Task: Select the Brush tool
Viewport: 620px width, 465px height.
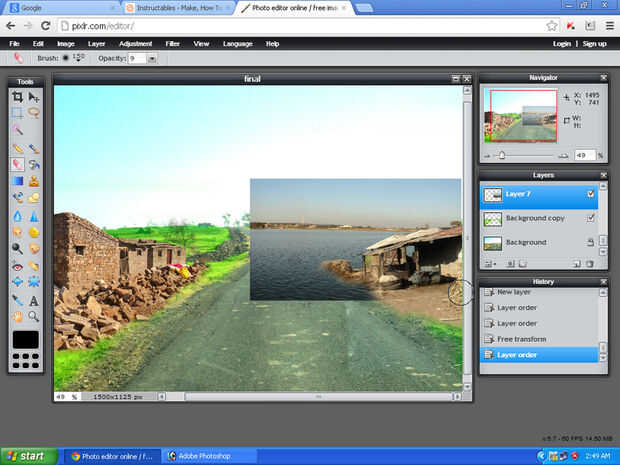Action: pos(34,148)
